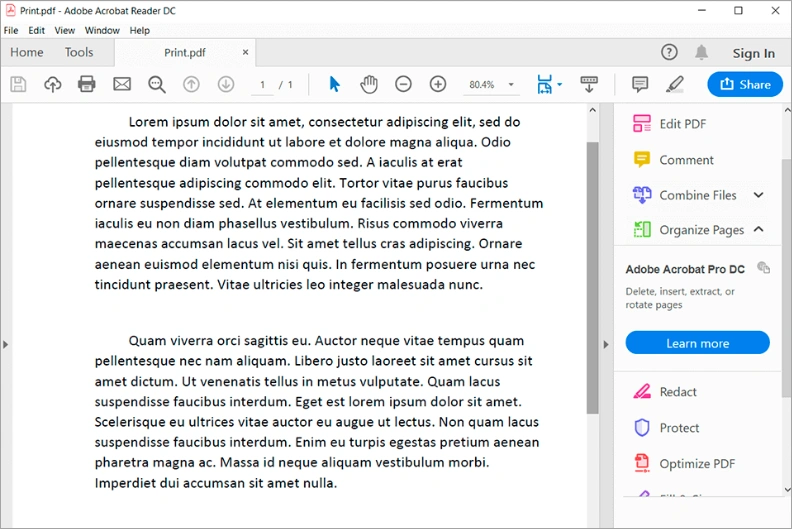The width and height of the screenshot is (792, 529).
Task: Expand the left navigation pane arrow
Action: pyautogui.click(x=6, y=345)
